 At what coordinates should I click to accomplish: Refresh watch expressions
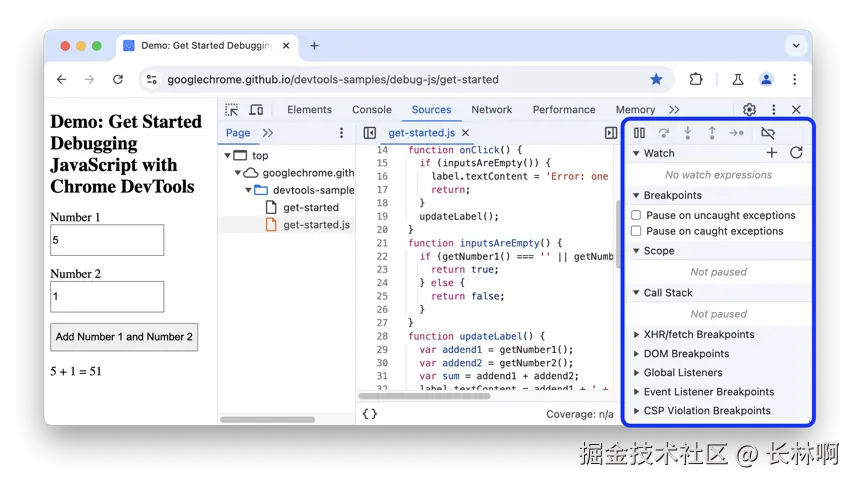tap(796, 153)
